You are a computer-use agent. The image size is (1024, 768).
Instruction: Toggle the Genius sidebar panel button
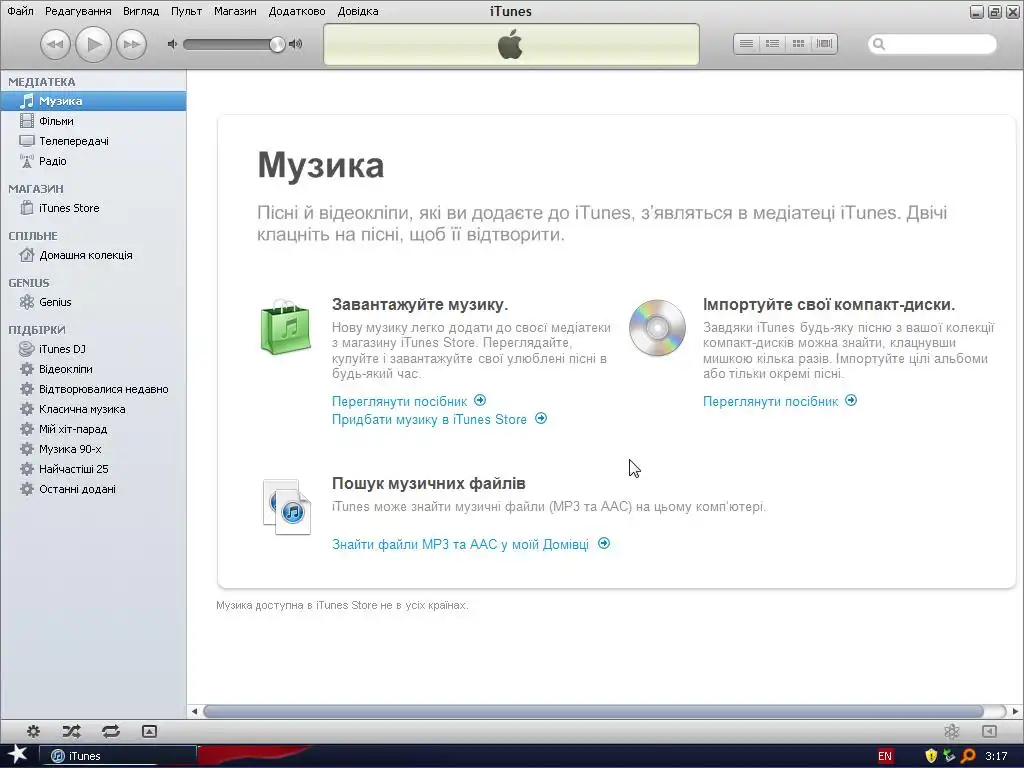tap(989, 731)
